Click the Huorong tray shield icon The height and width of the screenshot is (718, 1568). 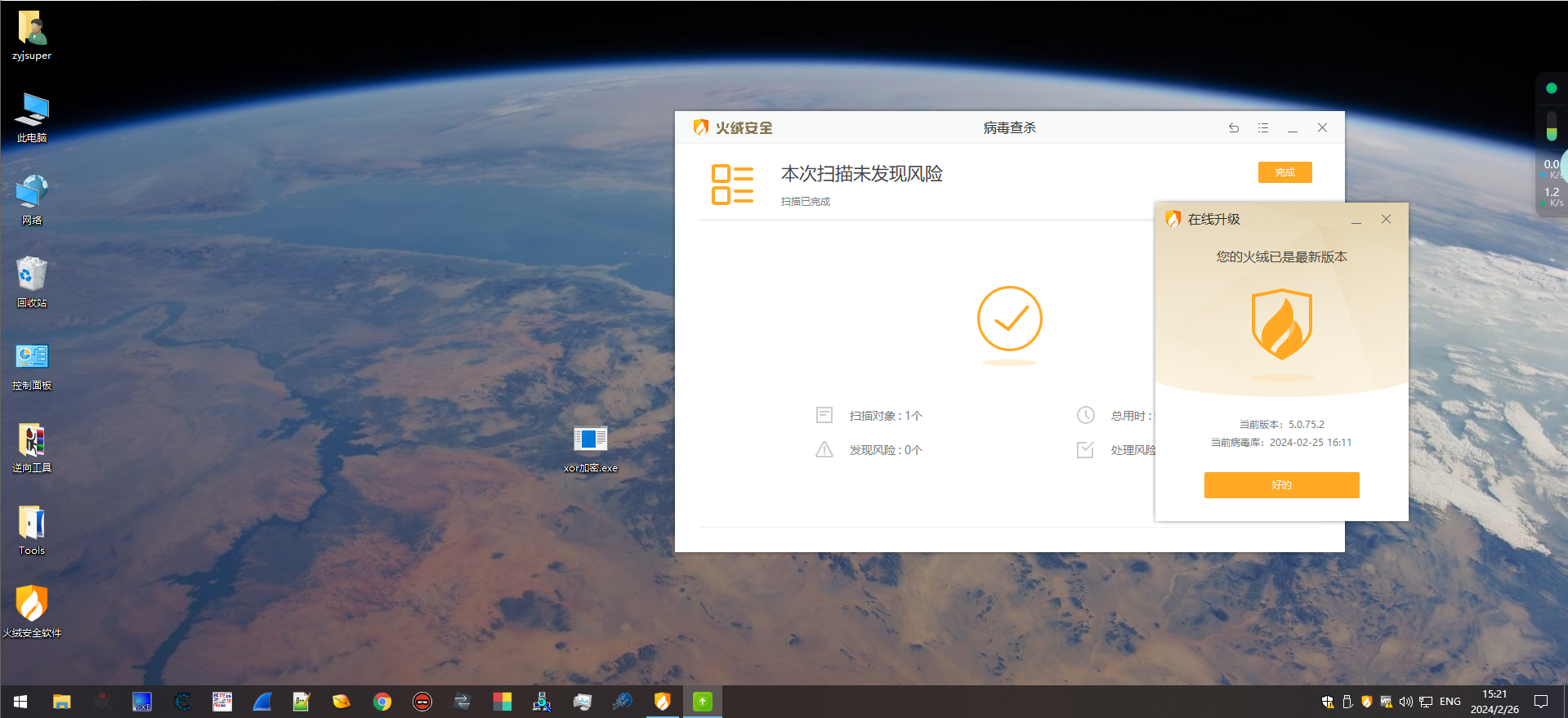click(1366, 702)
